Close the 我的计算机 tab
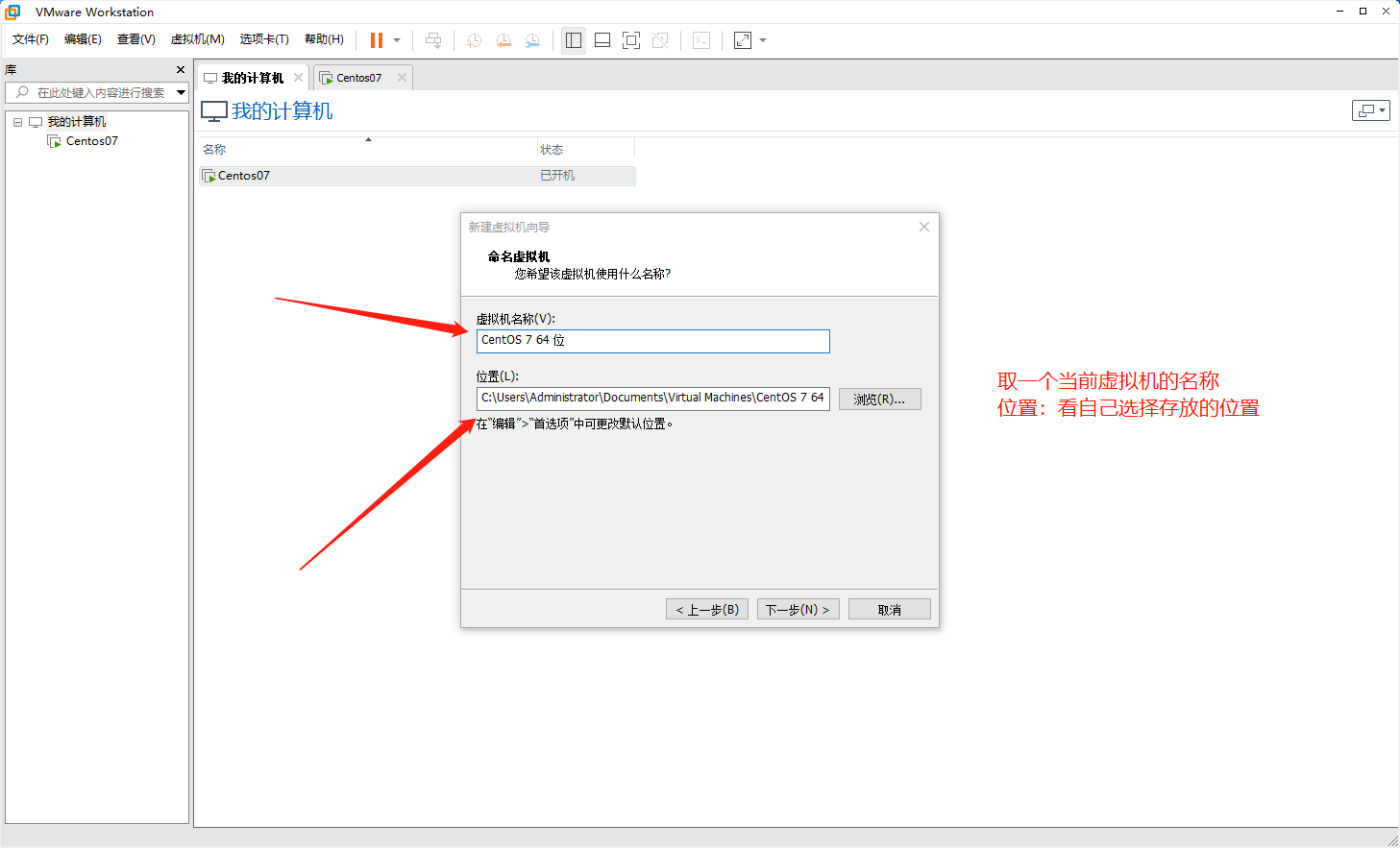 (x=299, y=78)
